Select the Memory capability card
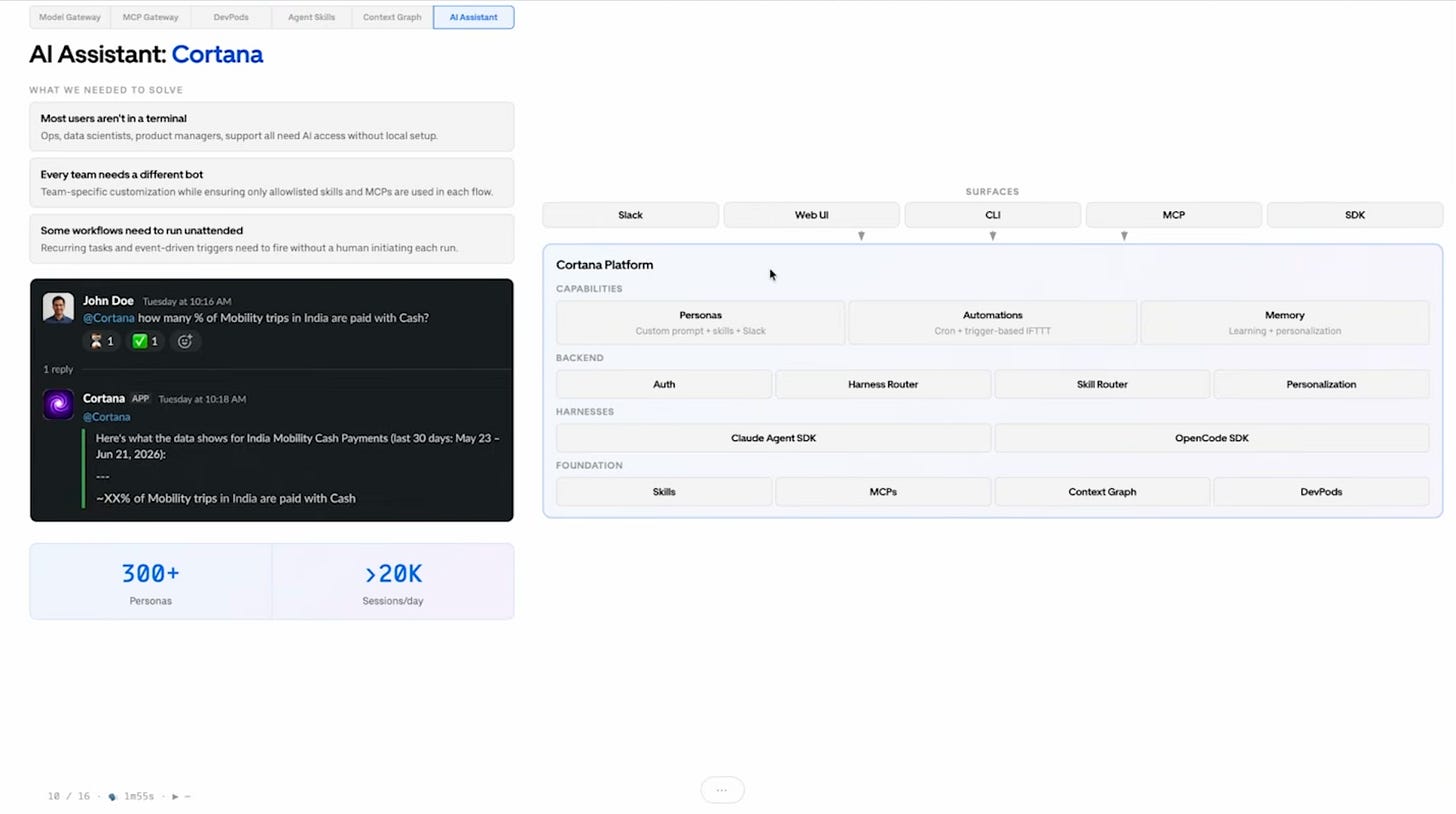The image size is (1456, 814). click(x=1285, y=322)
